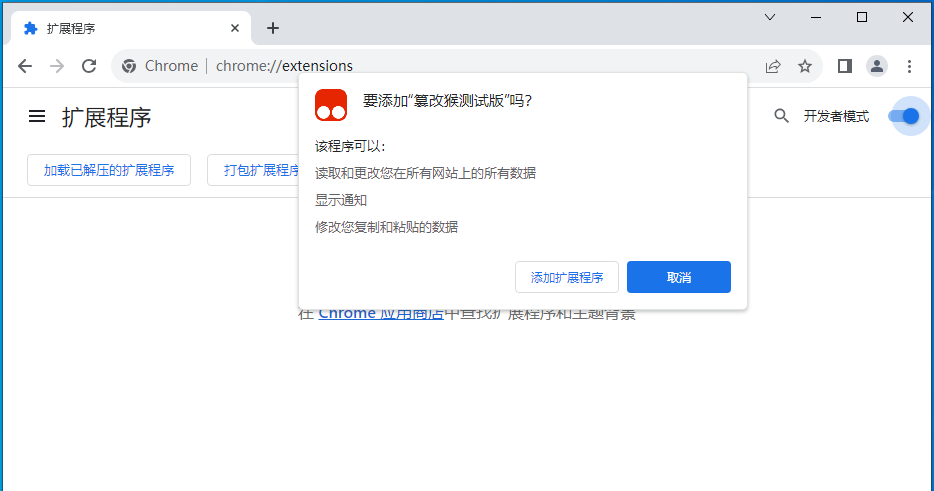Maximize the Chrome window
Viewport: 934px width, 491px height.
(x=862, y=17)
